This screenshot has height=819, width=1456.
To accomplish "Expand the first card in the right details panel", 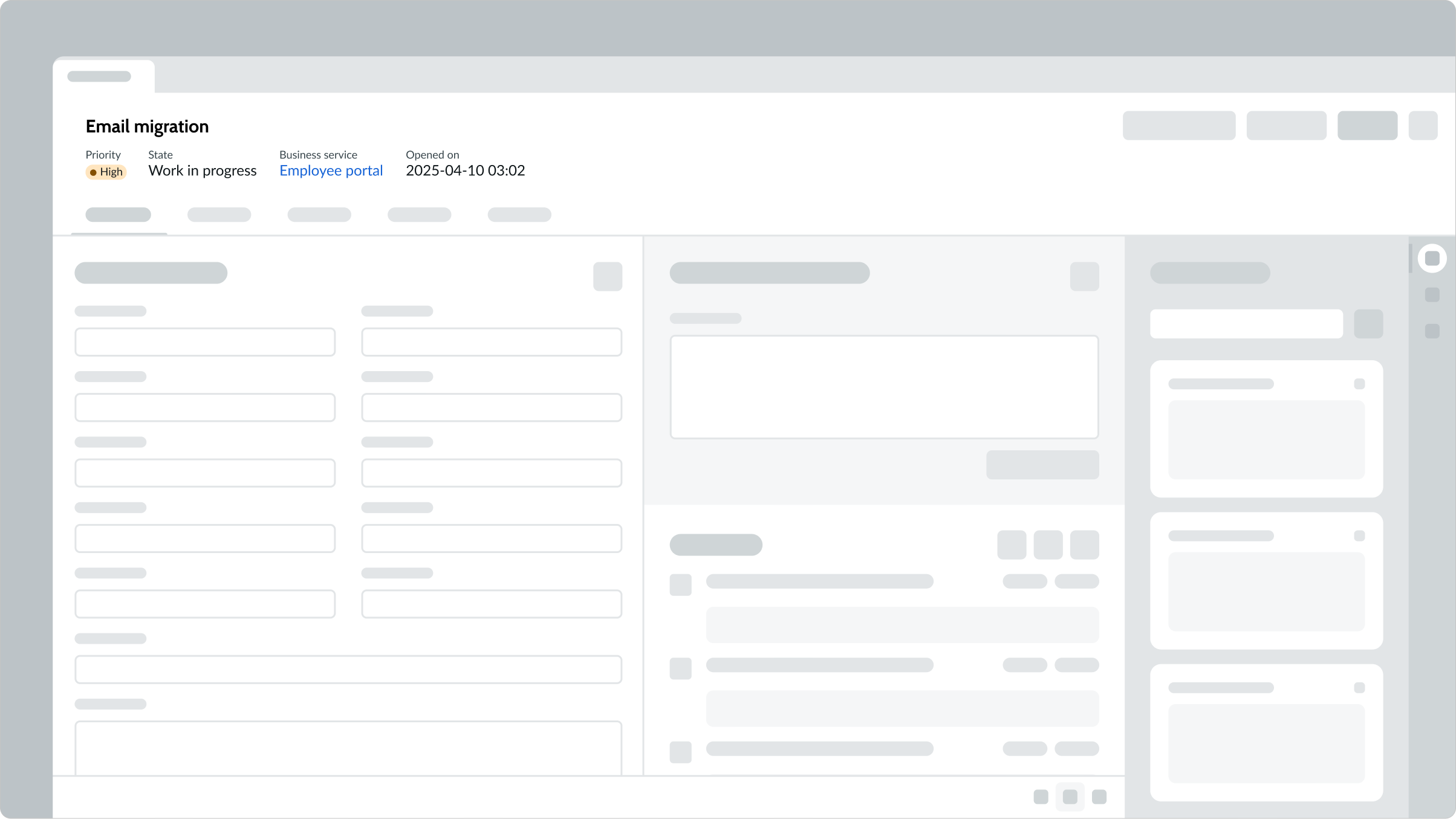I will [x=1360, y=383].
